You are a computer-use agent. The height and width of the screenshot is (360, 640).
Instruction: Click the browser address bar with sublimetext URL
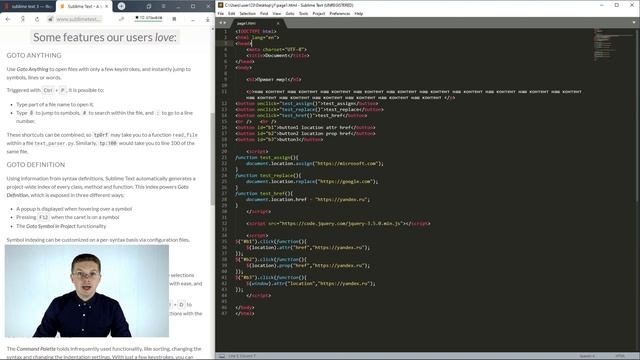[78, 19]
